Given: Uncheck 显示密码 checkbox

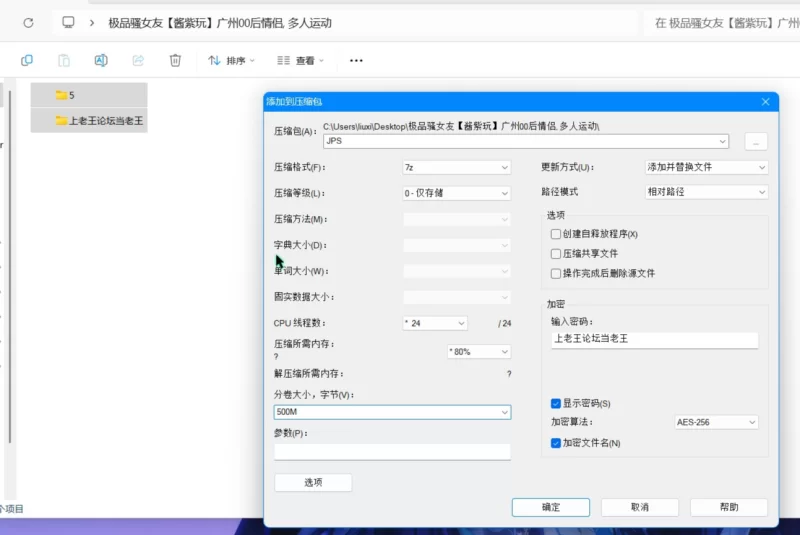Looking at the screenshot, I should tap(556, 403).
